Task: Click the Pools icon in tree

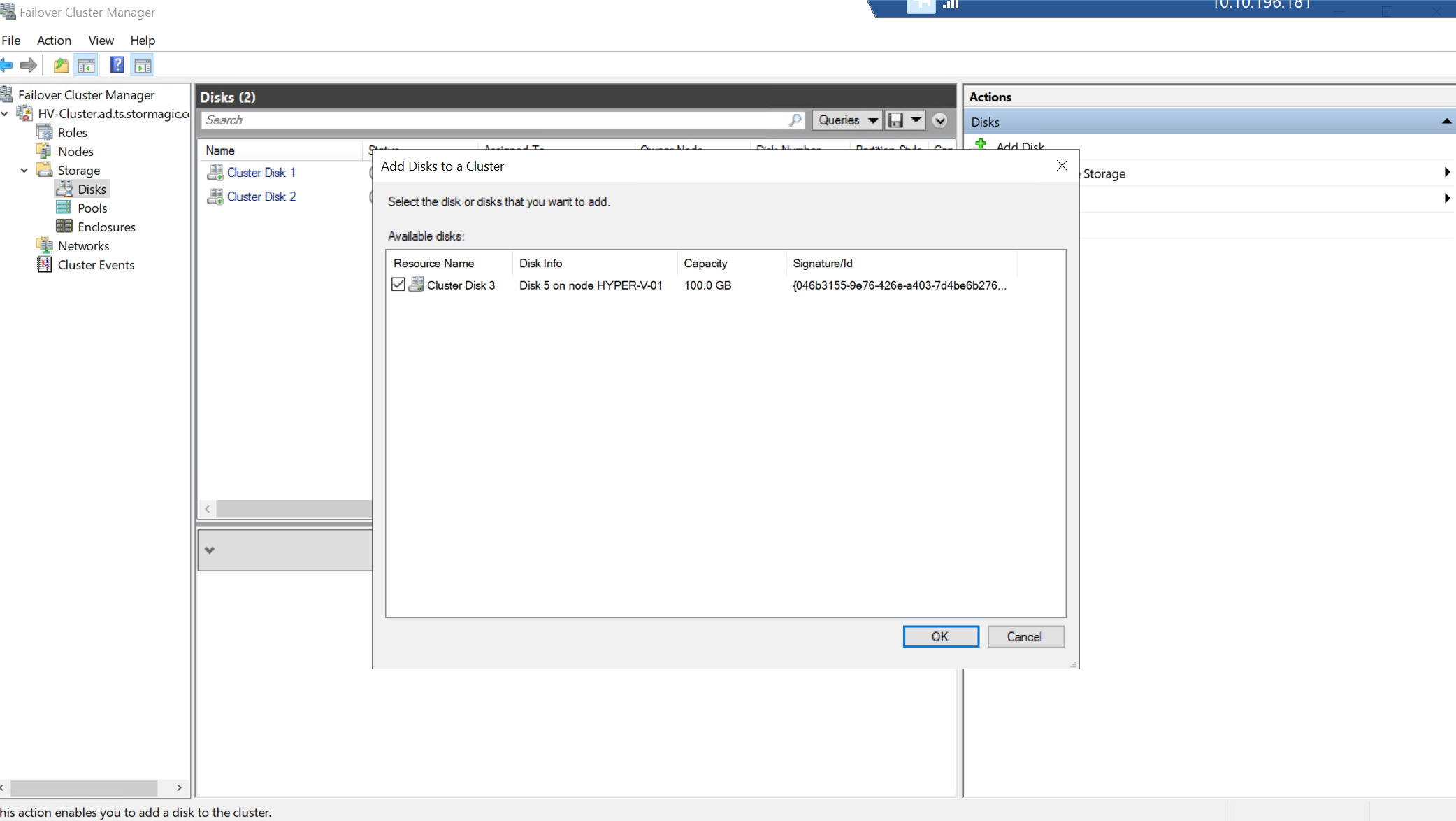Action: (x=64, y=208)
